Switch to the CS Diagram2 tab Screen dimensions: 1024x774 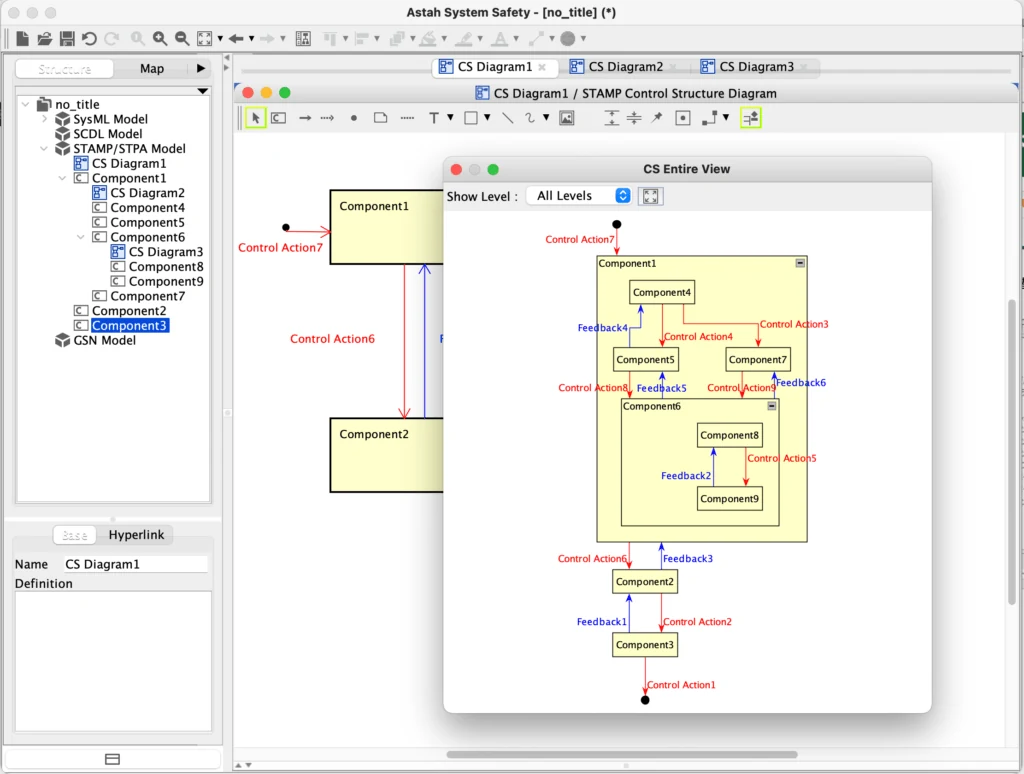click(x=625, y=67)
